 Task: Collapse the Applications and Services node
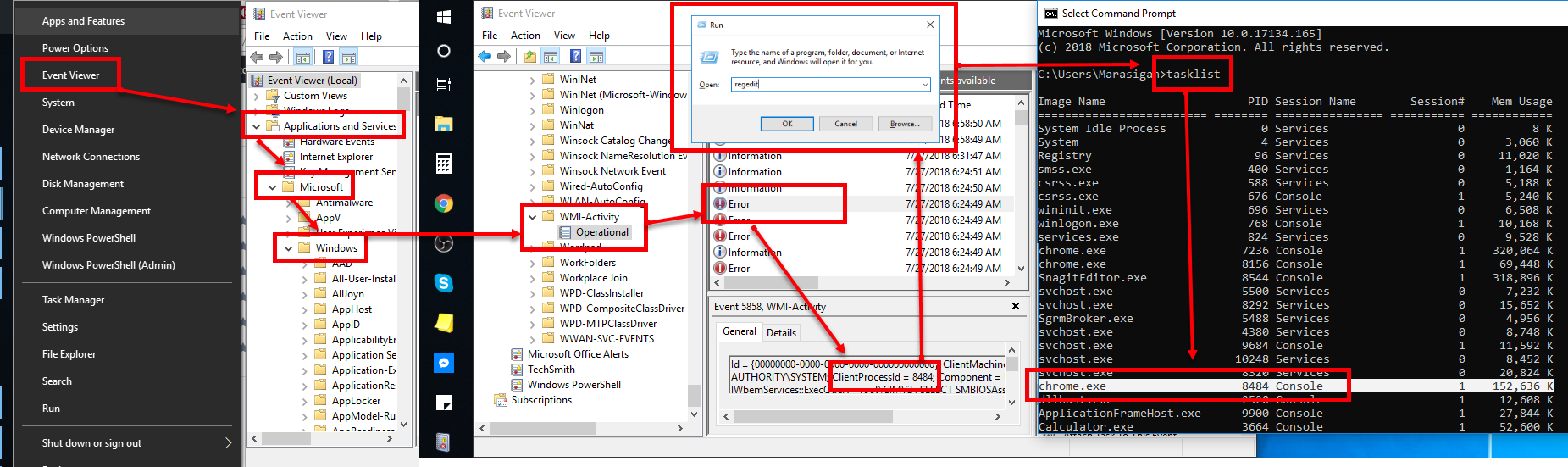(x=257, y=126)
